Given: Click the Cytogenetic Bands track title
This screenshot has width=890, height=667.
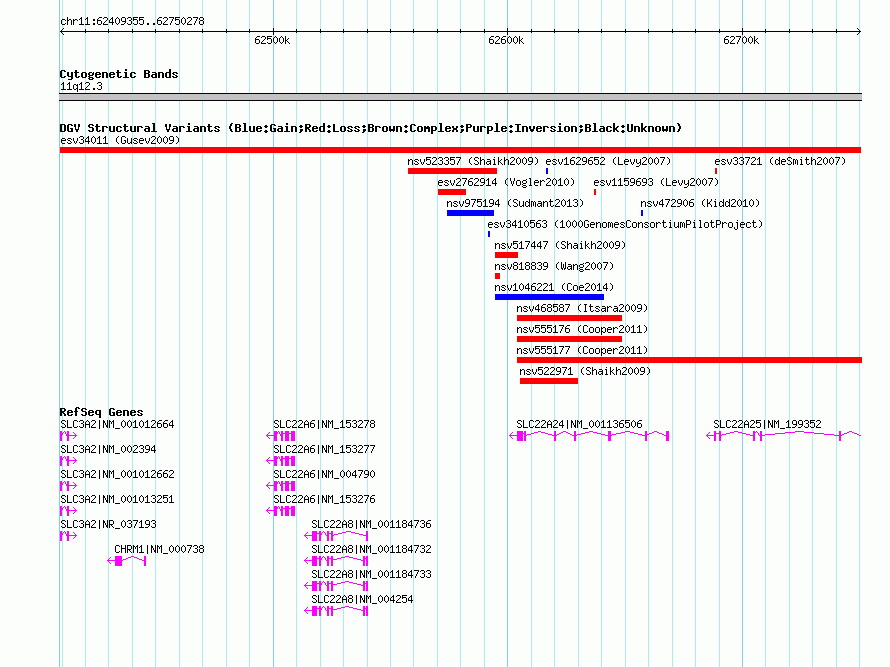Looking at the screenshot, I should 119,74.
